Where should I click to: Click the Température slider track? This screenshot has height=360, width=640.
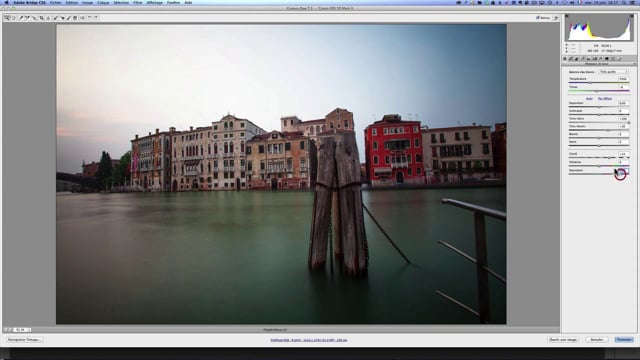pyautogui.click(x=599, y=83)
